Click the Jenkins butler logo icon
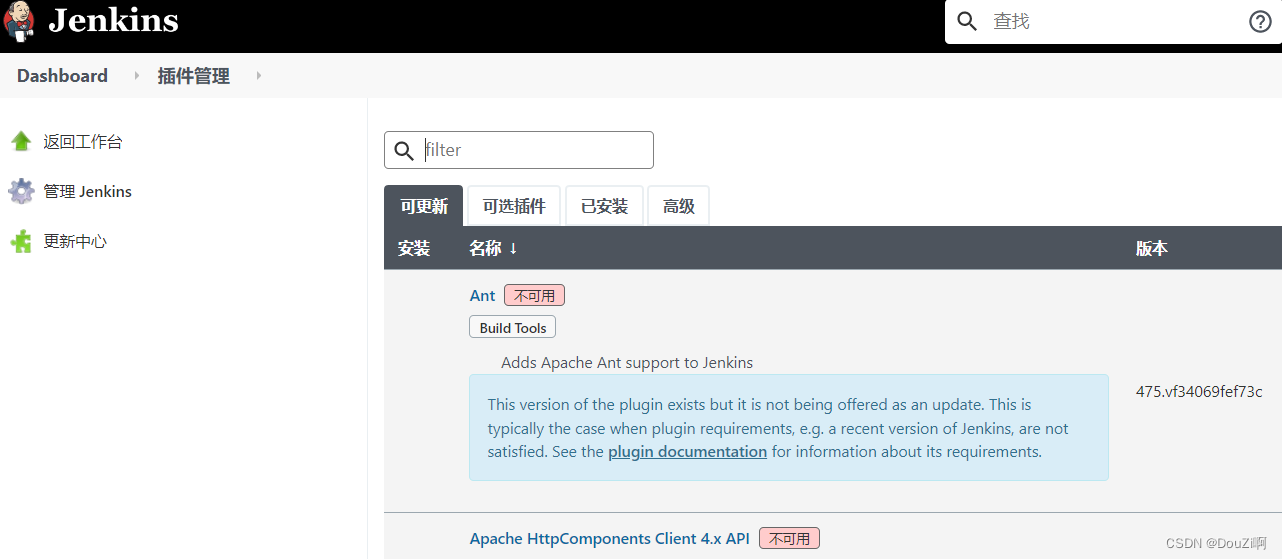 pos(19,21)
